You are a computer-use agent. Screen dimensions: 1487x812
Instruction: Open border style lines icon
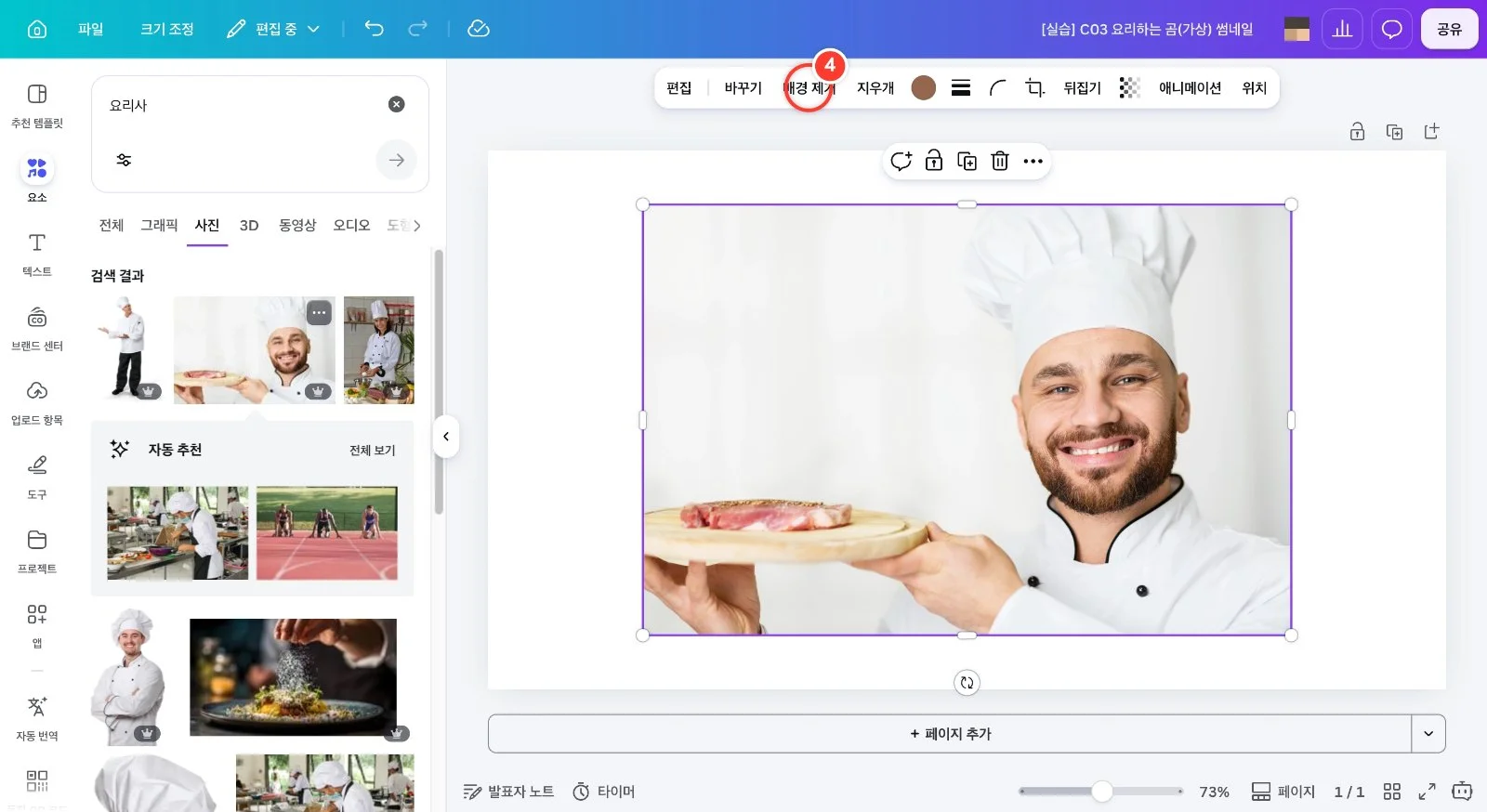click(x=961, y=87)
